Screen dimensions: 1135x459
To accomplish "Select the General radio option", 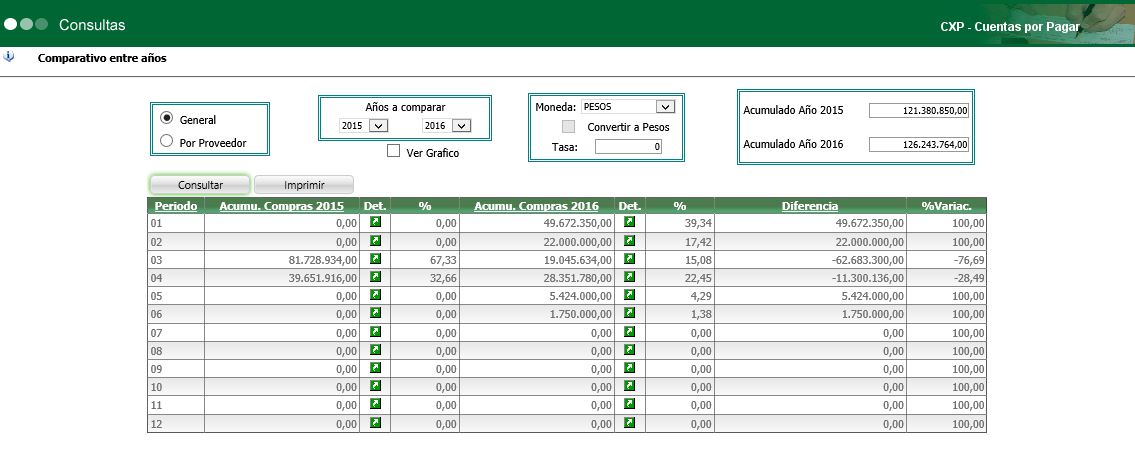I will pos(166,118).
